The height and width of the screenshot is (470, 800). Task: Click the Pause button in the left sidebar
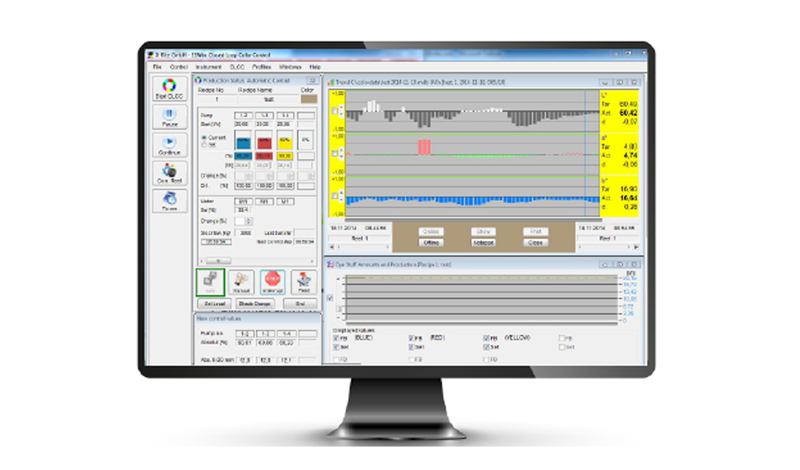(x=169, y=117)
